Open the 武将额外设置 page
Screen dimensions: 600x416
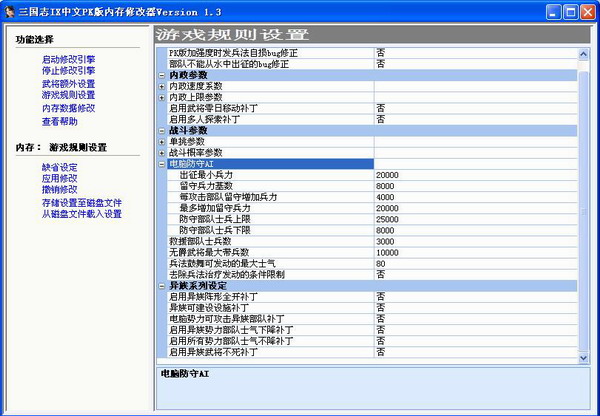[x=68, y=84]
